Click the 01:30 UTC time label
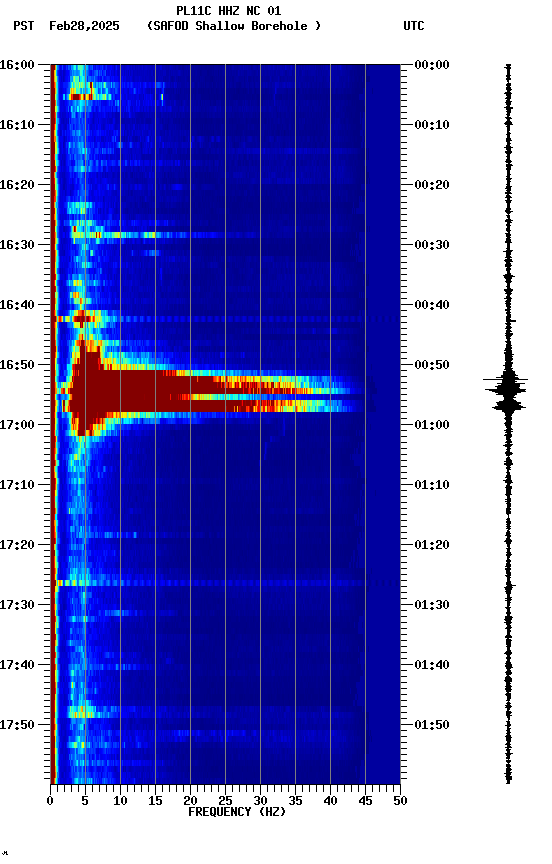Viewport: 552px width, 864px height. coord(432,605)
